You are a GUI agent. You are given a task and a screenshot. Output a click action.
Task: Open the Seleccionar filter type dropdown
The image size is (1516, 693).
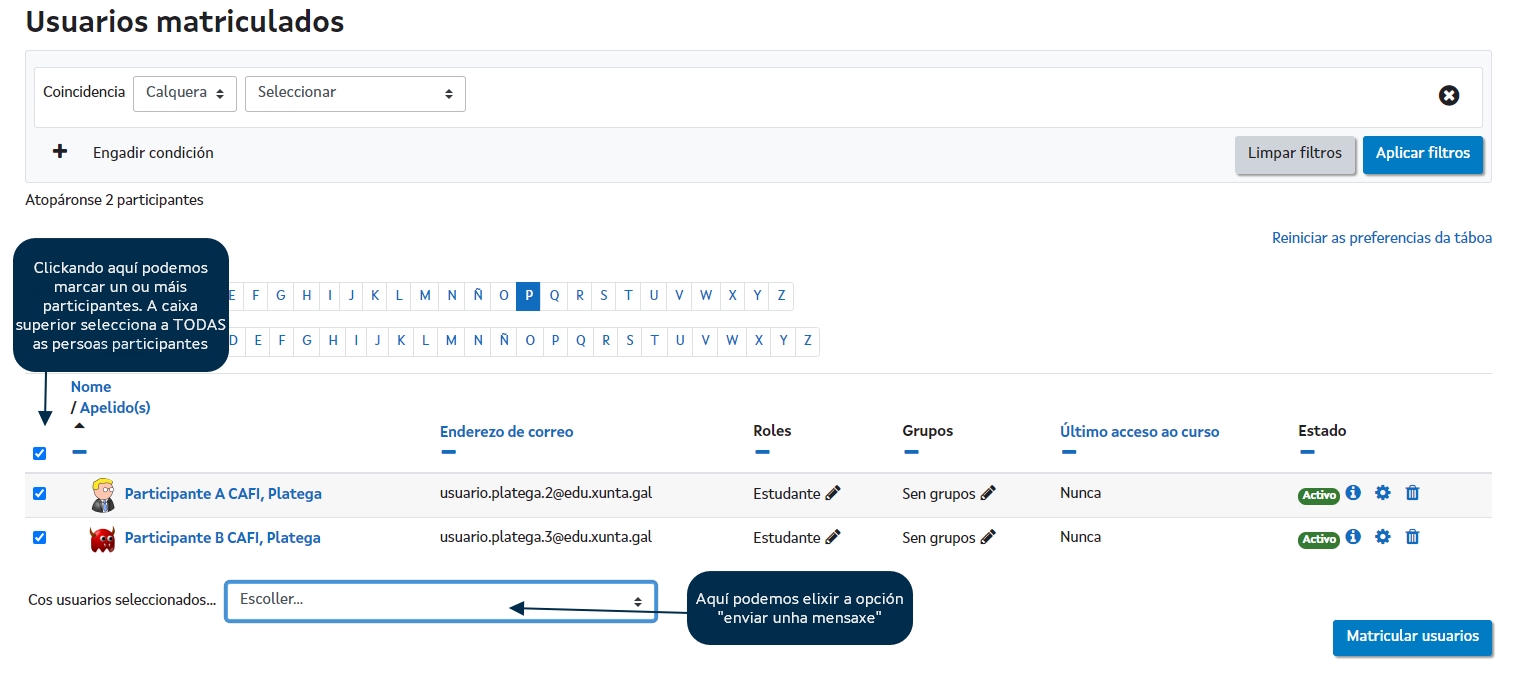click(x=355, y=93)
